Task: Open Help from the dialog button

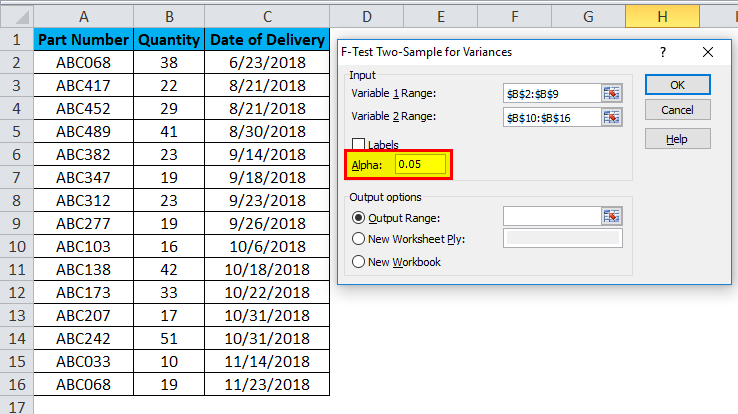Action: coord(677,138)
